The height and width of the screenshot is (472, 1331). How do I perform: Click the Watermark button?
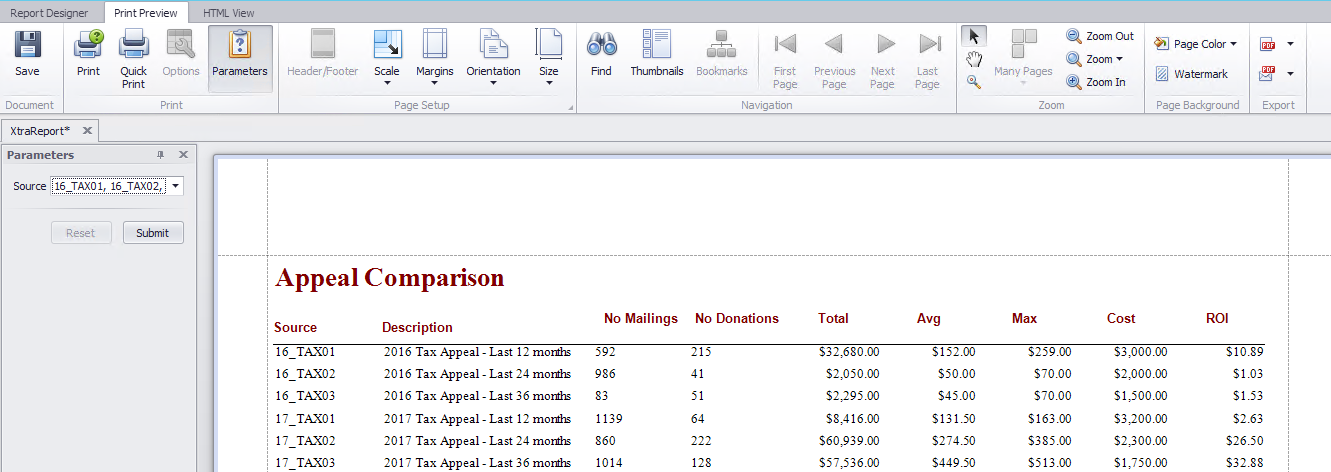pos(1191,74)
